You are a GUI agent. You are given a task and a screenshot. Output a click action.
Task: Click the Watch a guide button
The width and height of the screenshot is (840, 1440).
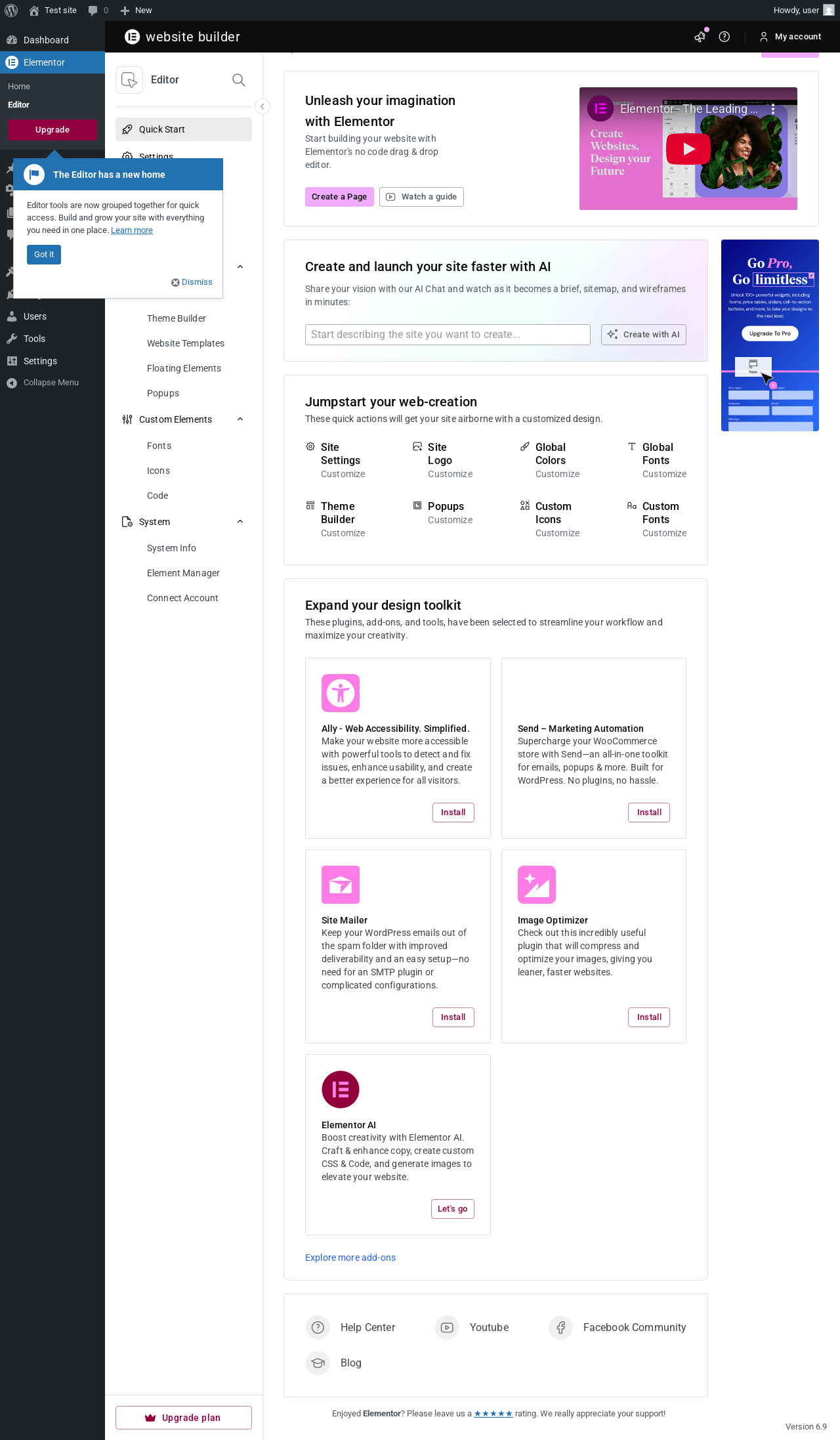(421, 197)
